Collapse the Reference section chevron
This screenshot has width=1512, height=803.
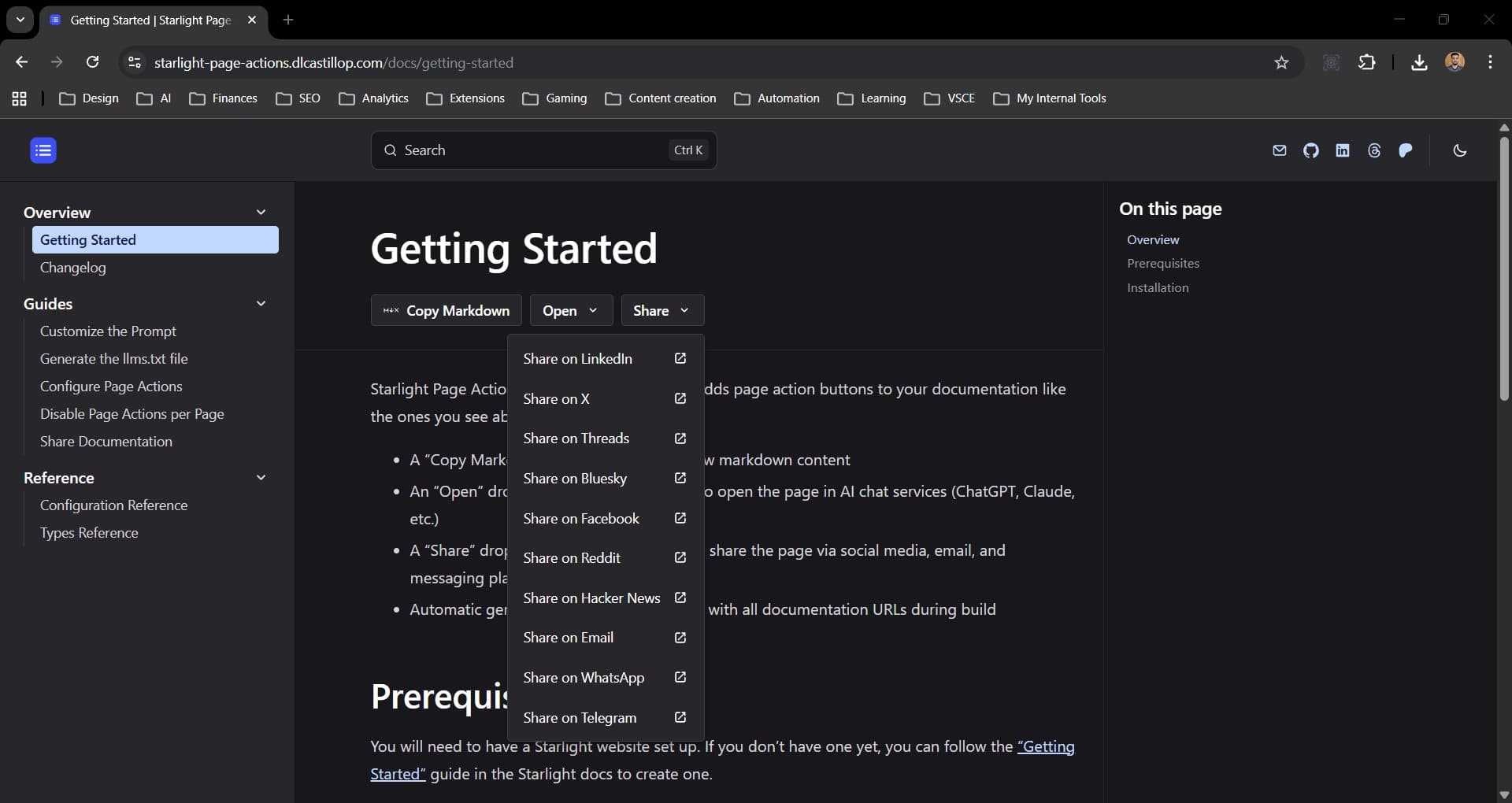pos(261,478)
